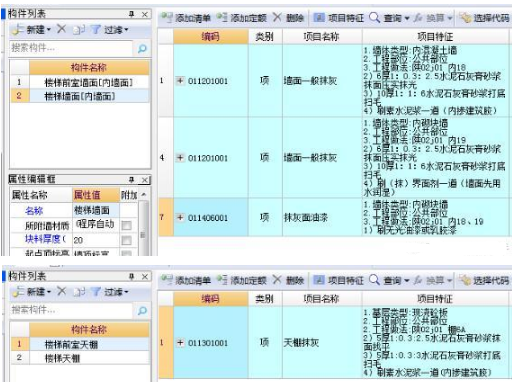Viewport: 512px width, 382px height.
Task: Click 属性值 column header
Action: tap(96, 195)
